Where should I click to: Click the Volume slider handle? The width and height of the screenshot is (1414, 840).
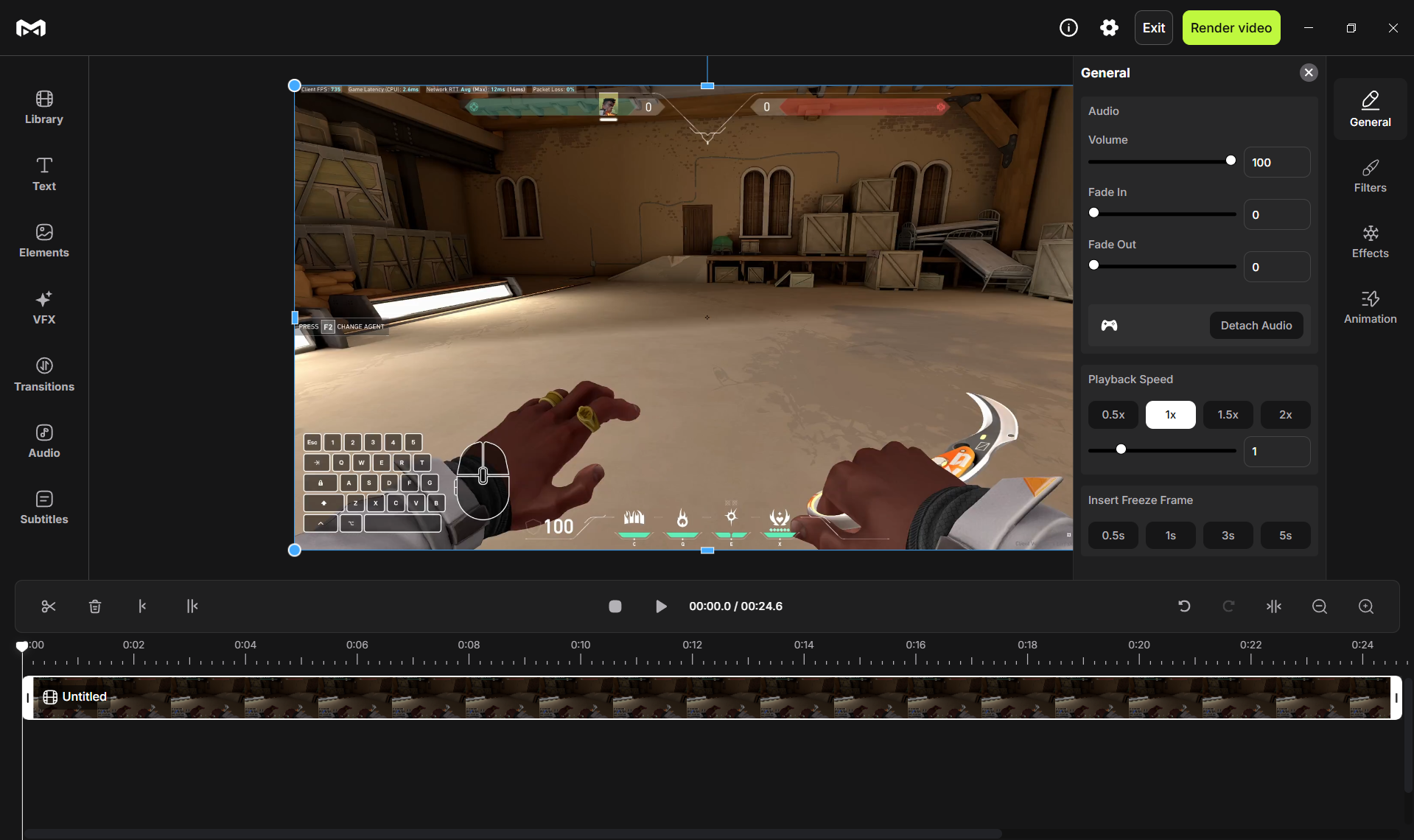(x=1231, y=161)
